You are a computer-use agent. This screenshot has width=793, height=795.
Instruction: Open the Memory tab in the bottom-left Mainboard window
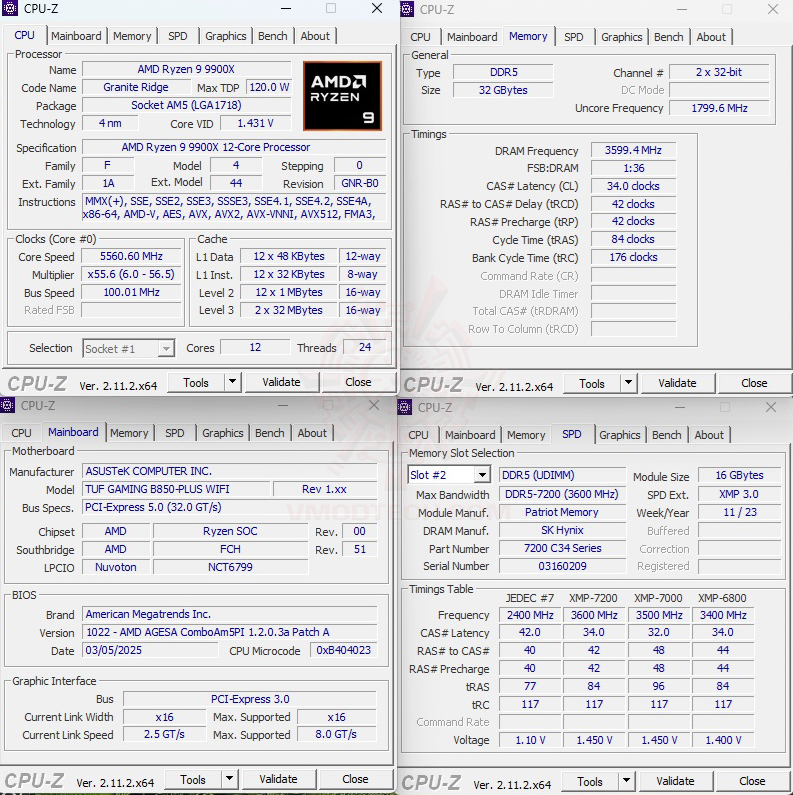click(129, 433)
